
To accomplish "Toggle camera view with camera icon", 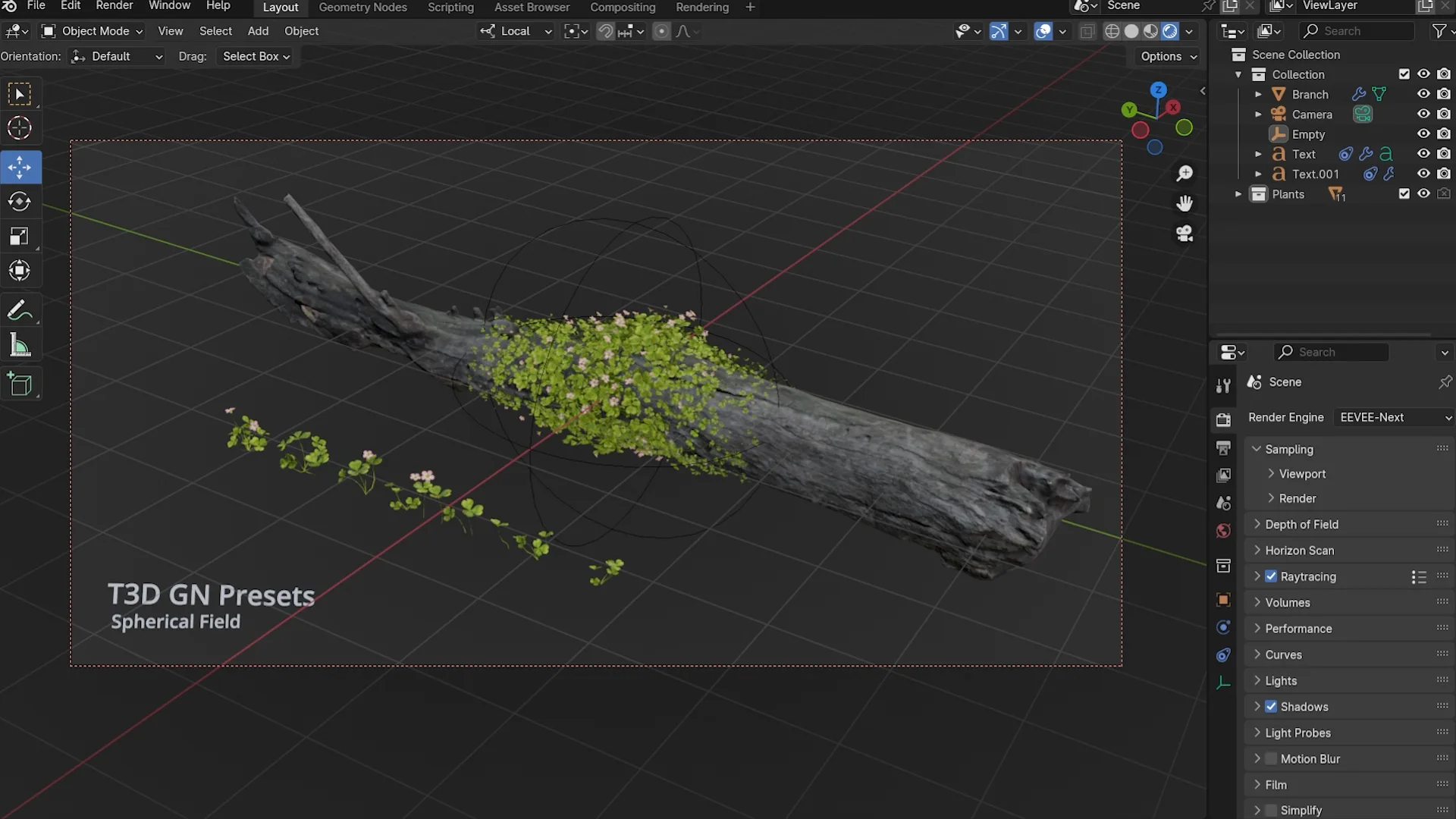I will [1185, 233].
